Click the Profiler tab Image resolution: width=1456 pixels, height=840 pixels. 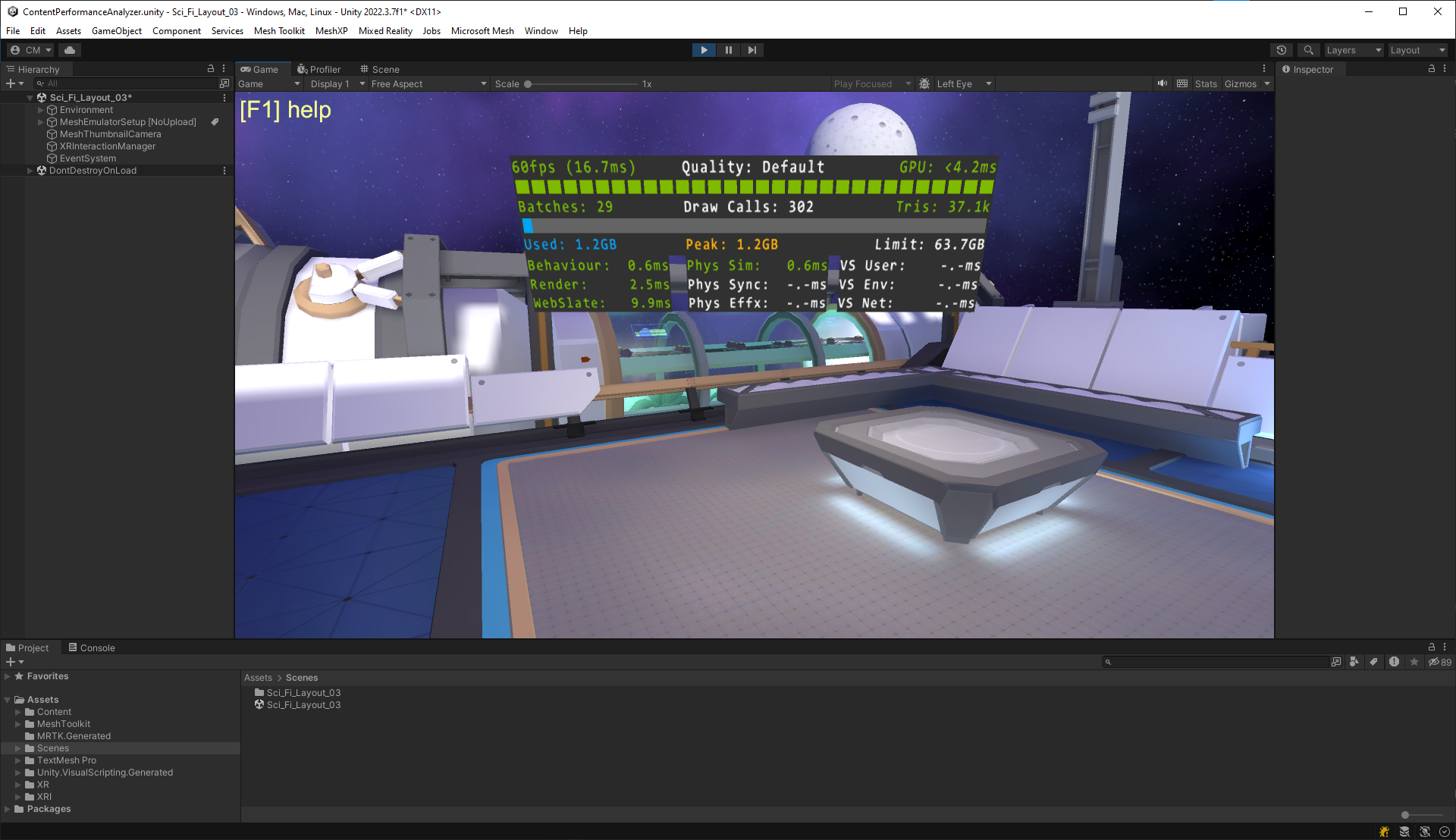pos(321,68)
